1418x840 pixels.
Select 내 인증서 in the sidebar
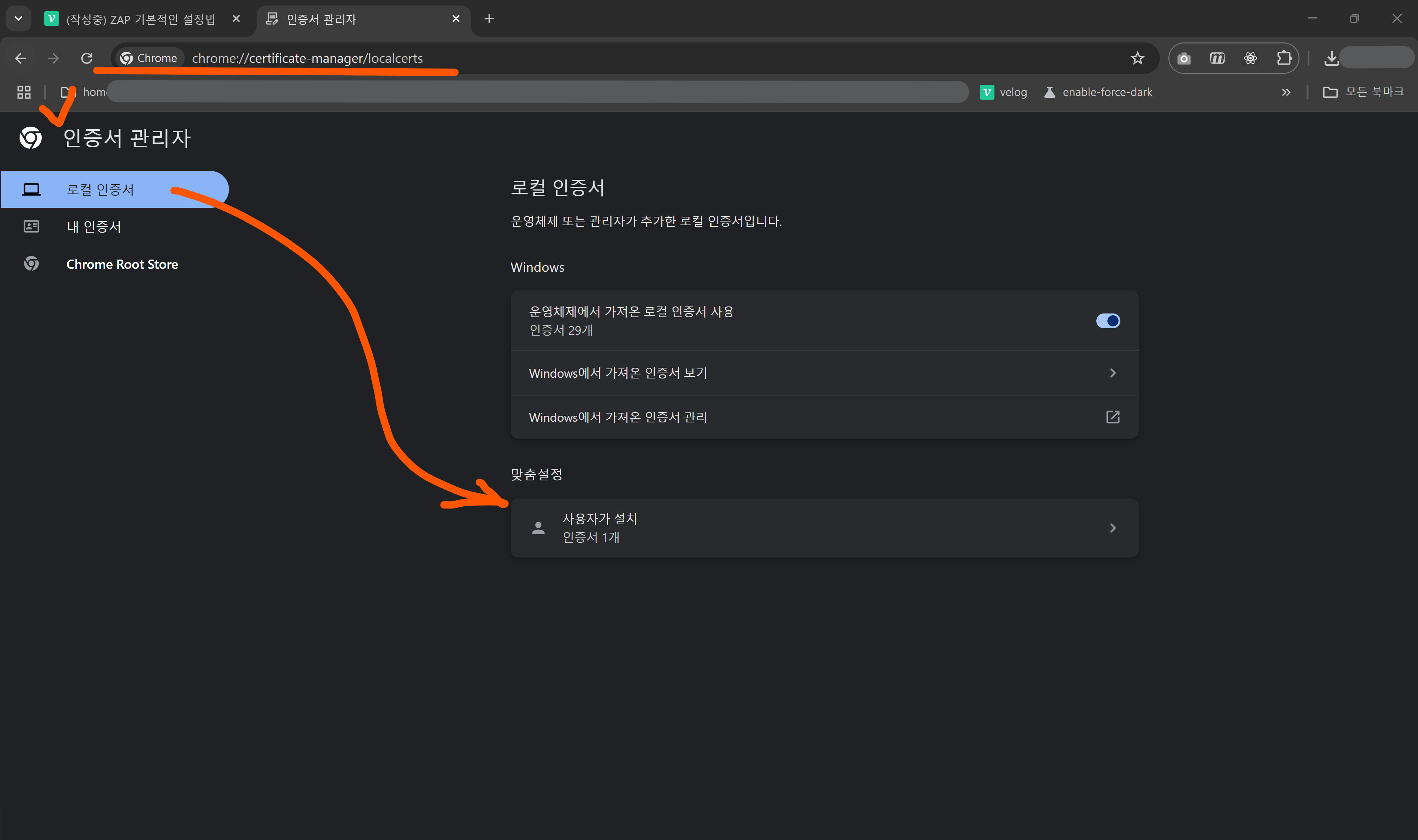pos(94,227)
